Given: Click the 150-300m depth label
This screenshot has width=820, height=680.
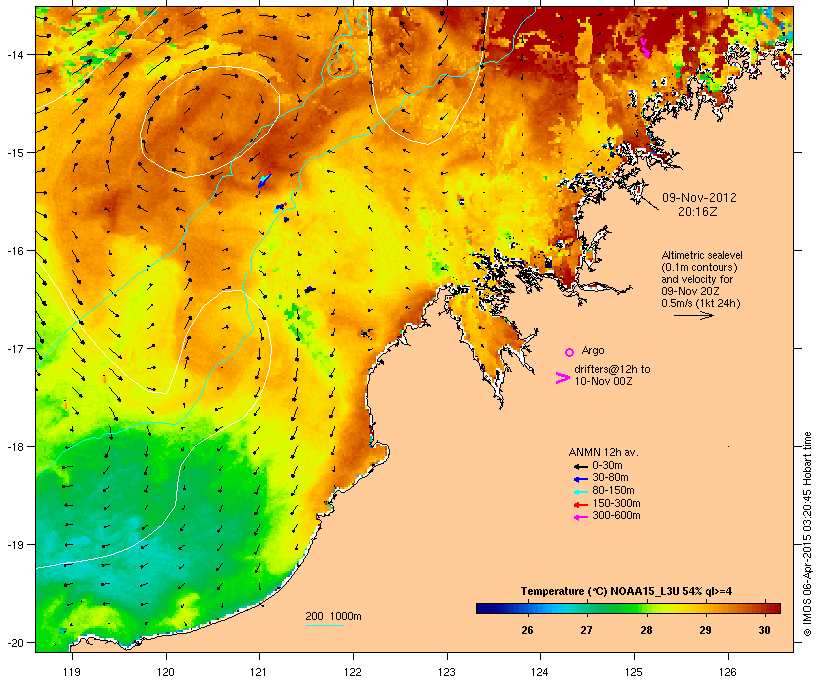Looking at the screenshot, I should click(616, 503).
